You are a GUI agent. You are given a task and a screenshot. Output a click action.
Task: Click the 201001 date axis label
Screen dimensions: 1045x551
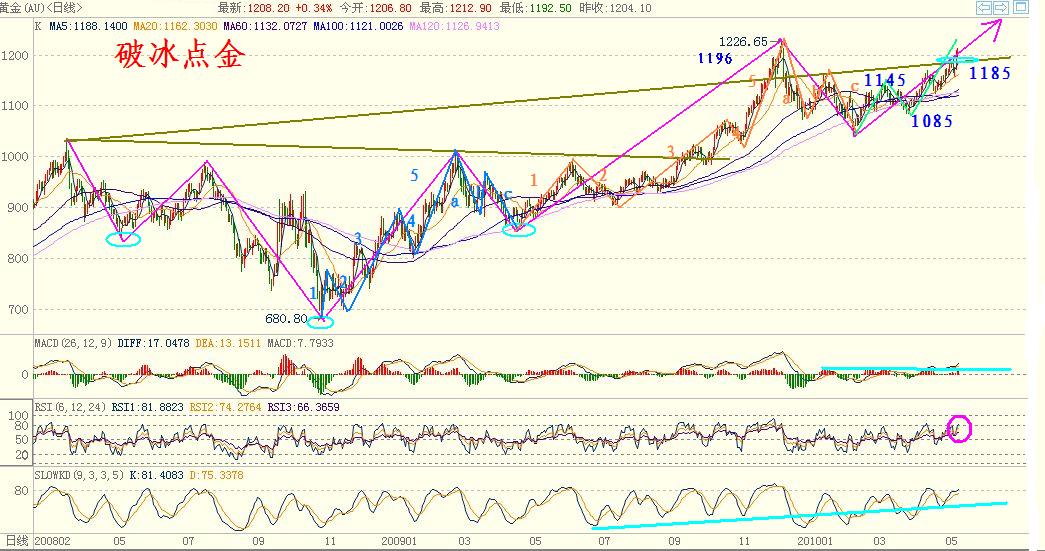[x=816, y=541]
